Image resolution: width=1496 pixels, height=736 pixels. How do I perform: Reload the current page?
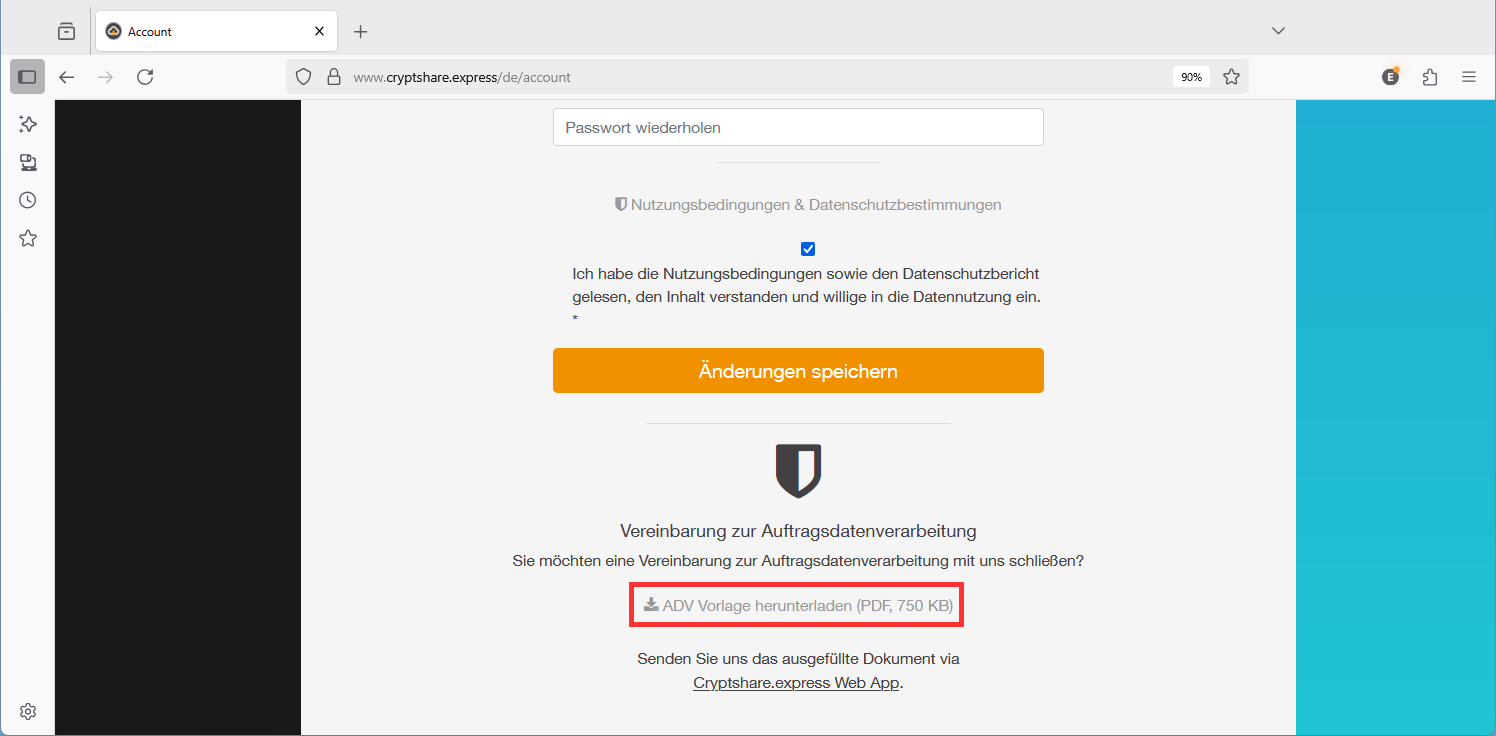click(x=145, y=77)
